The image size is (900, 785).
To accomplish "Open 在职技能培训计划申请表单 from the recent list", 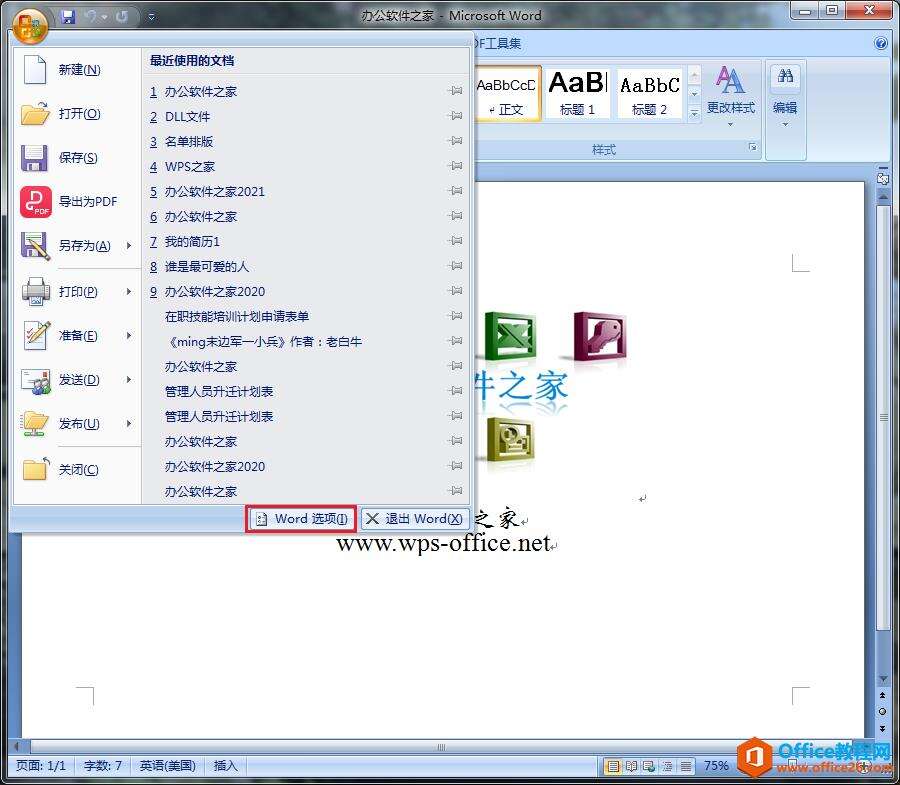I will 307,316.
